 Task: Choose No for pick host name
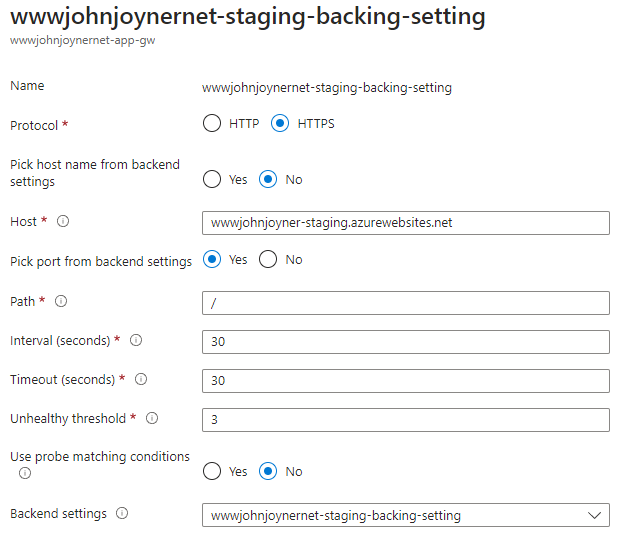tap(268, 180)
